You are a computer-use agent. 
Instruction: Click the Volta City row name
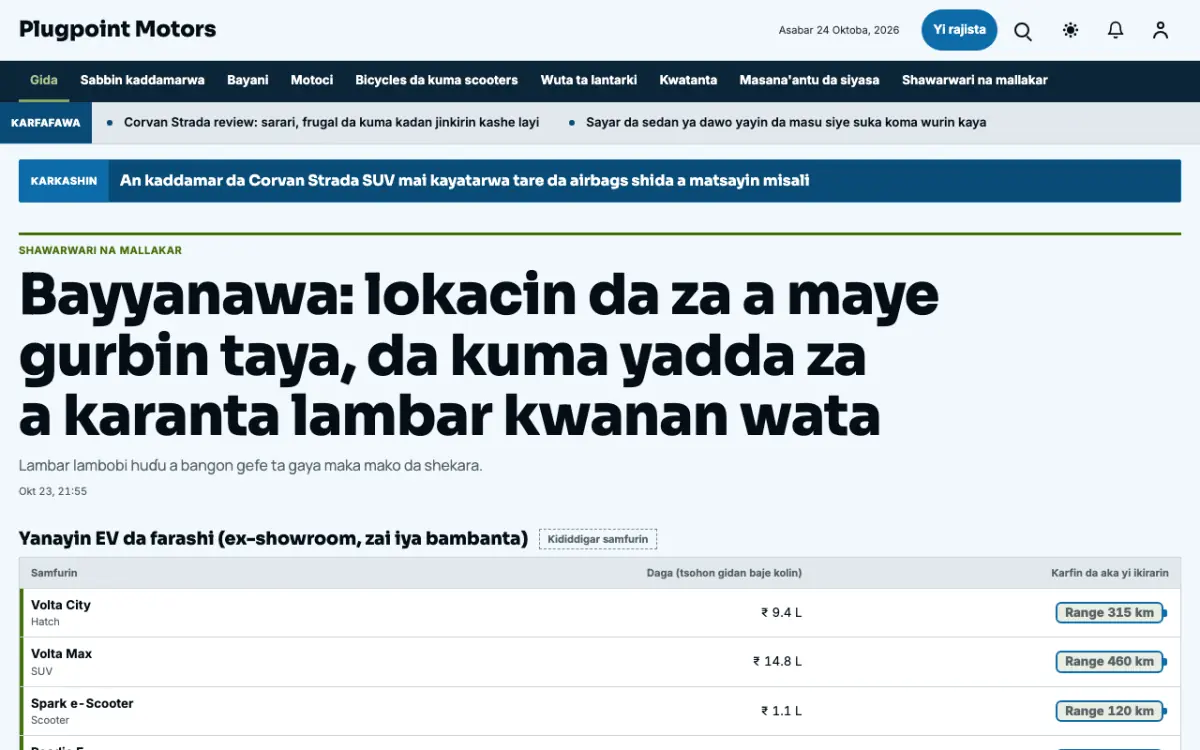pos(61,605)
